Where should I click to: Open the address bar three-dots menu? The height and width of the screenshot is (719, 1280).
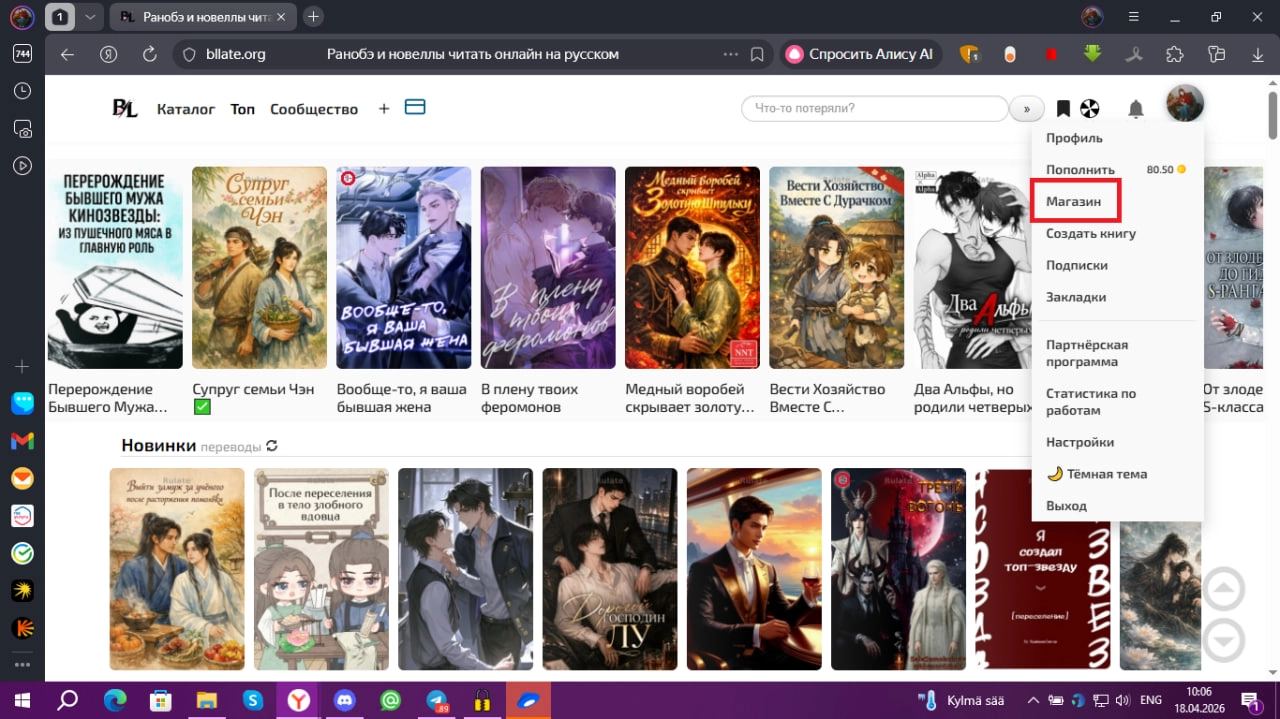click(x=731, y=54)
